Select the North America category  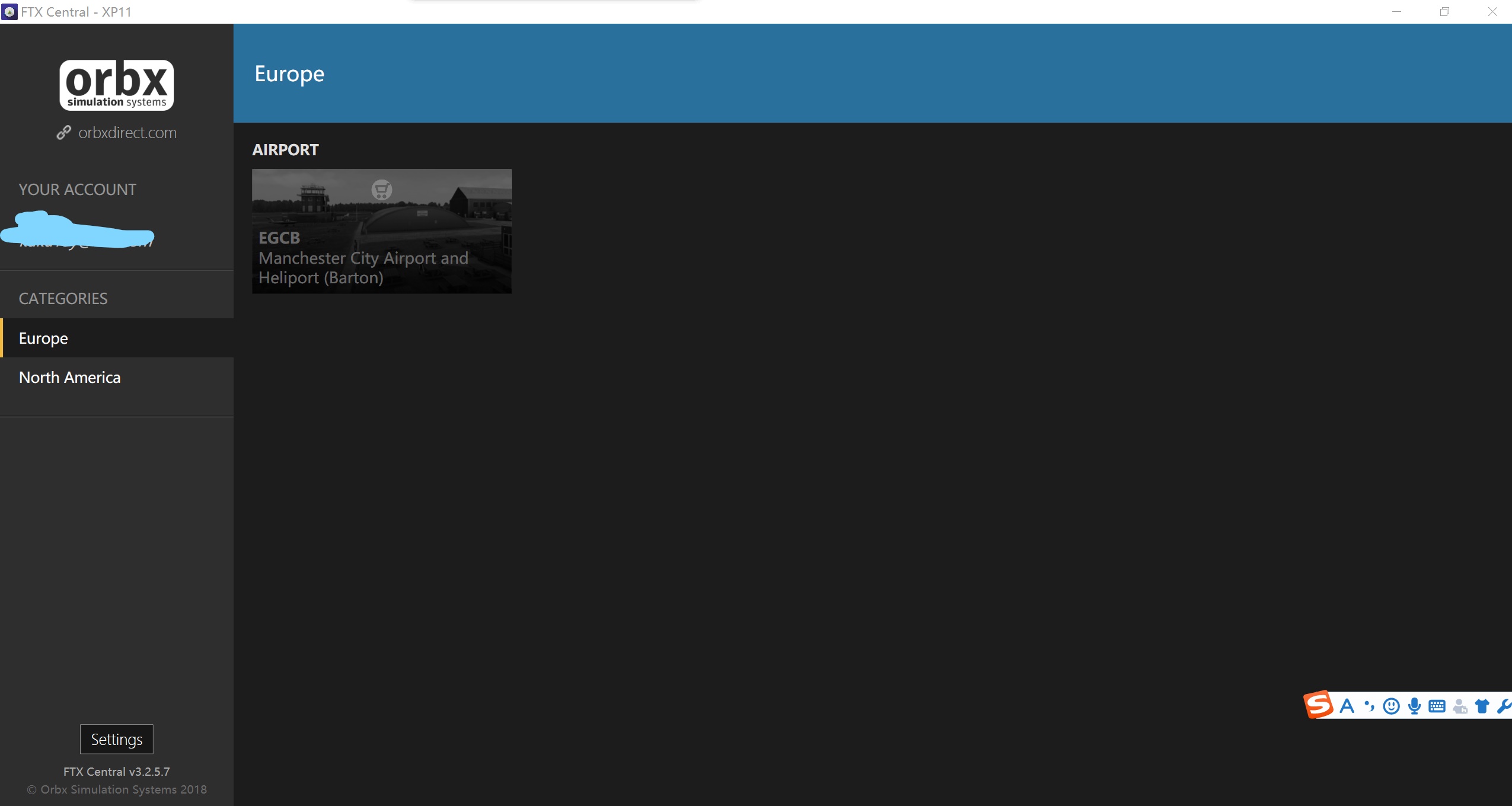click(x=69, y=377)
